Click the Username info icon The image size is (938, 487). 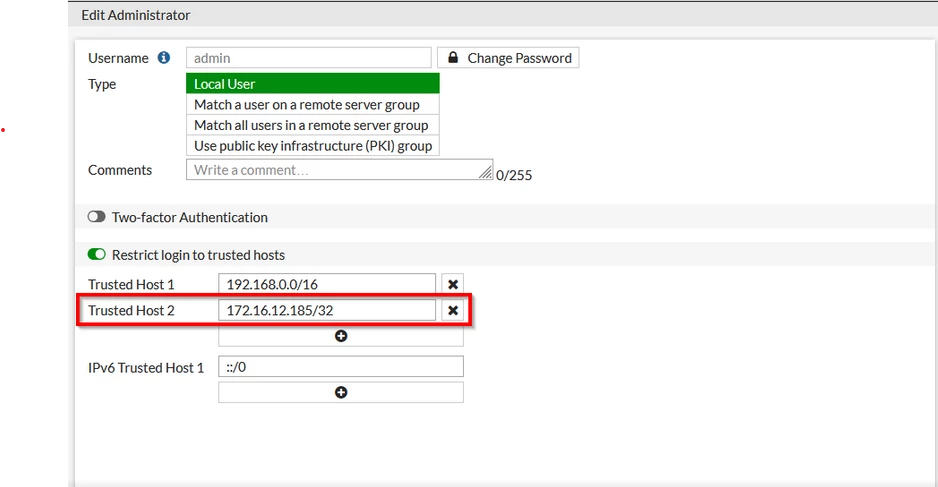[x=164, y=57]
